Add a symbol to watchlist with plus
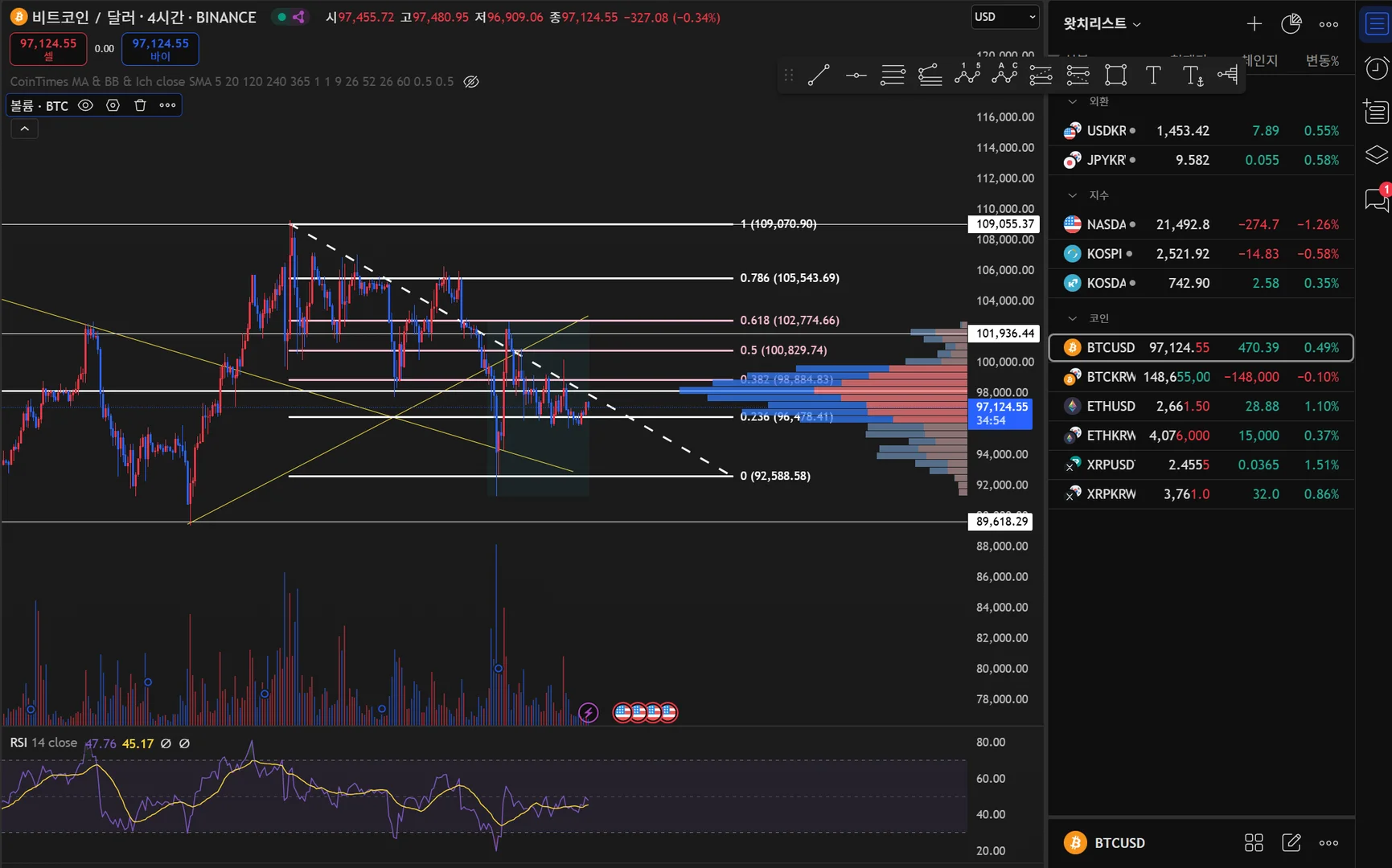The height and width of the screenshot is (868, 1392). (x=1254, y=24)
